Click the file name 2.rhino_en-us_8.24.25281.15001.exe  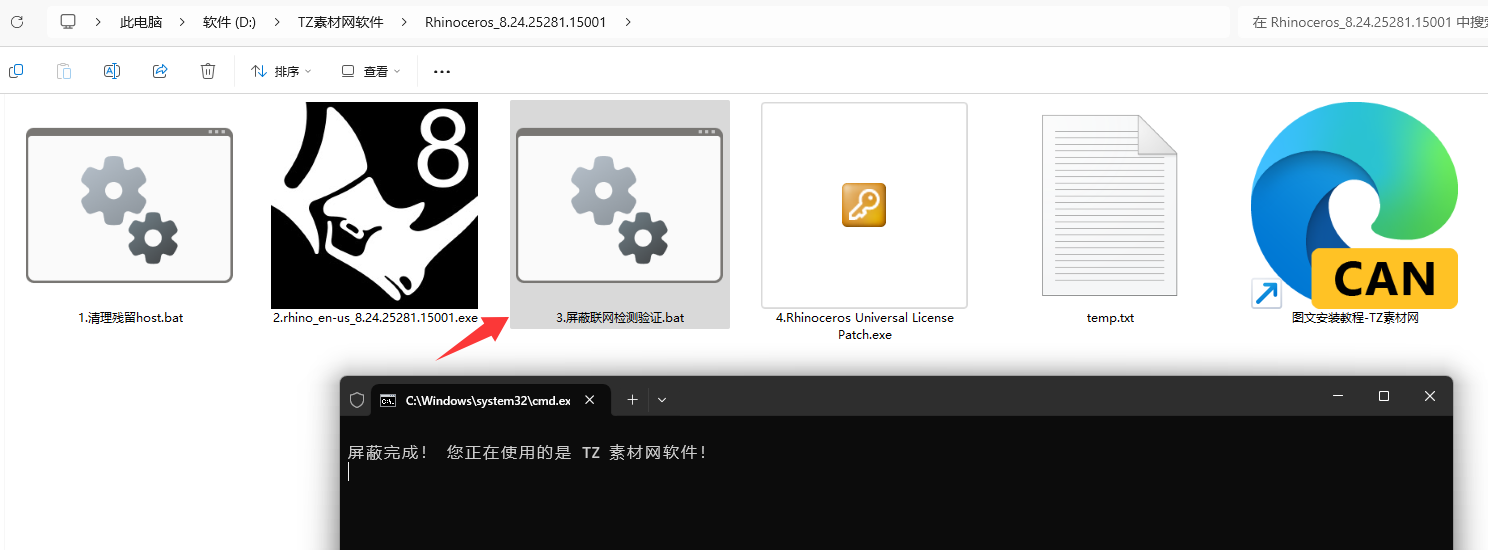pyautogui.click(x=375, y=318)
